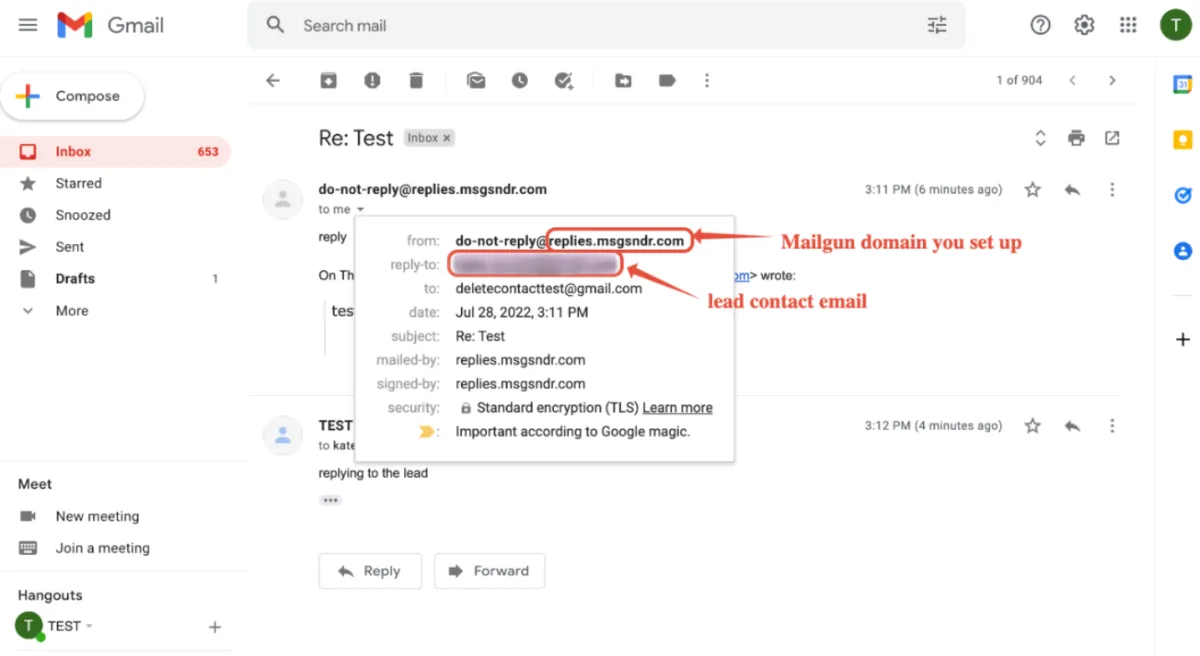Get add-ons plus icon
The width and height of the screenshot is (1200, 656).
1182,339
